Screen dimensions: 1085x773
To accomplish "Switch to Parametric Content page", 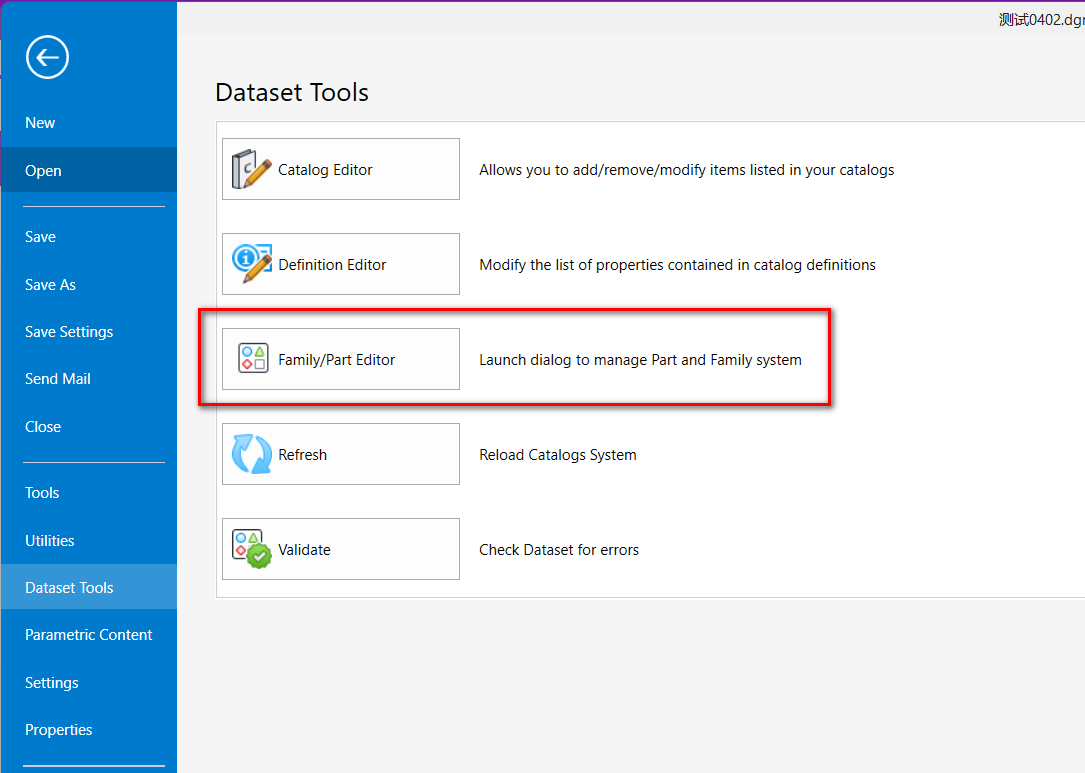I will (89, 635).
